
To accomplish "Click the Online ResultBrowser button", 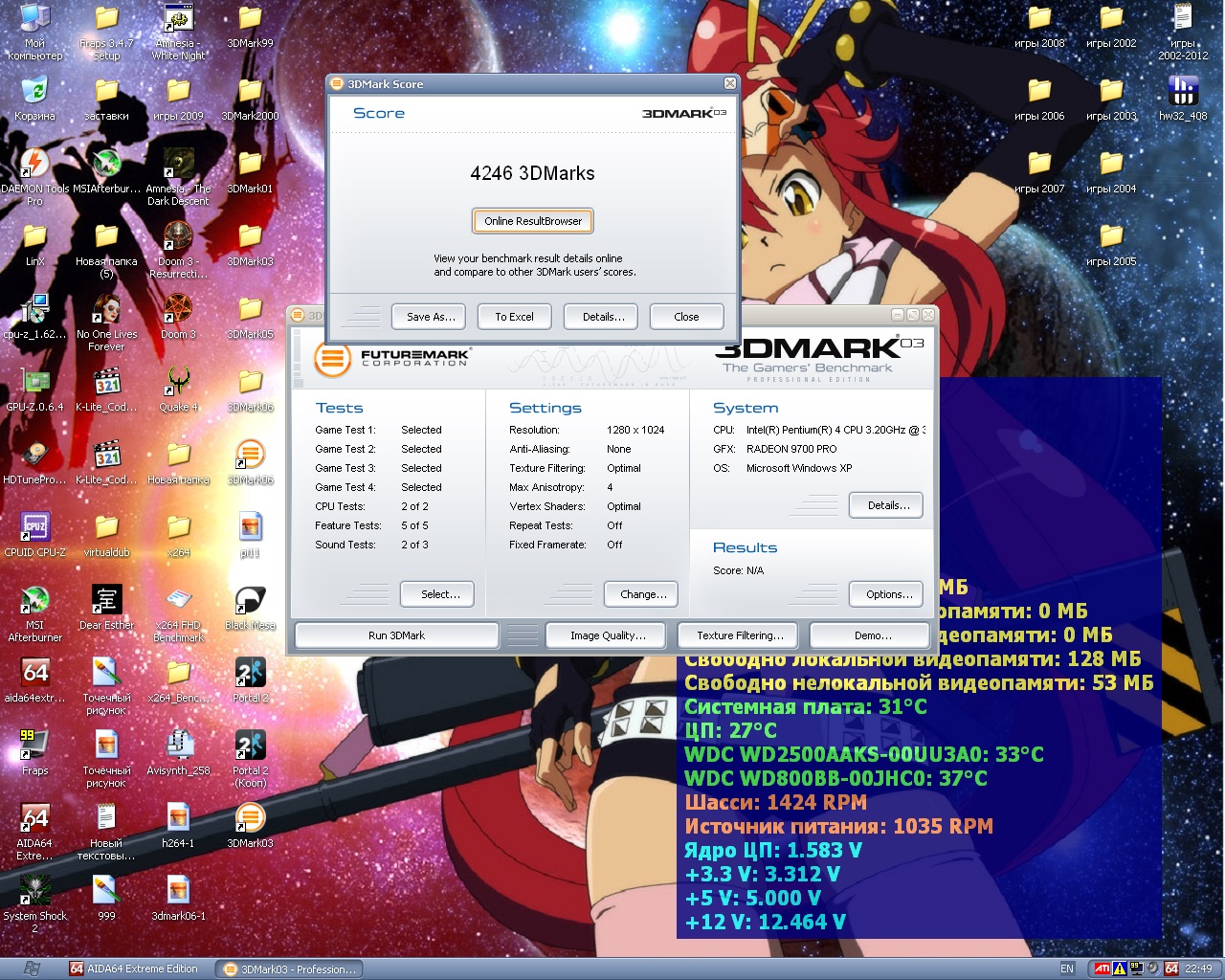I will 533,221.
